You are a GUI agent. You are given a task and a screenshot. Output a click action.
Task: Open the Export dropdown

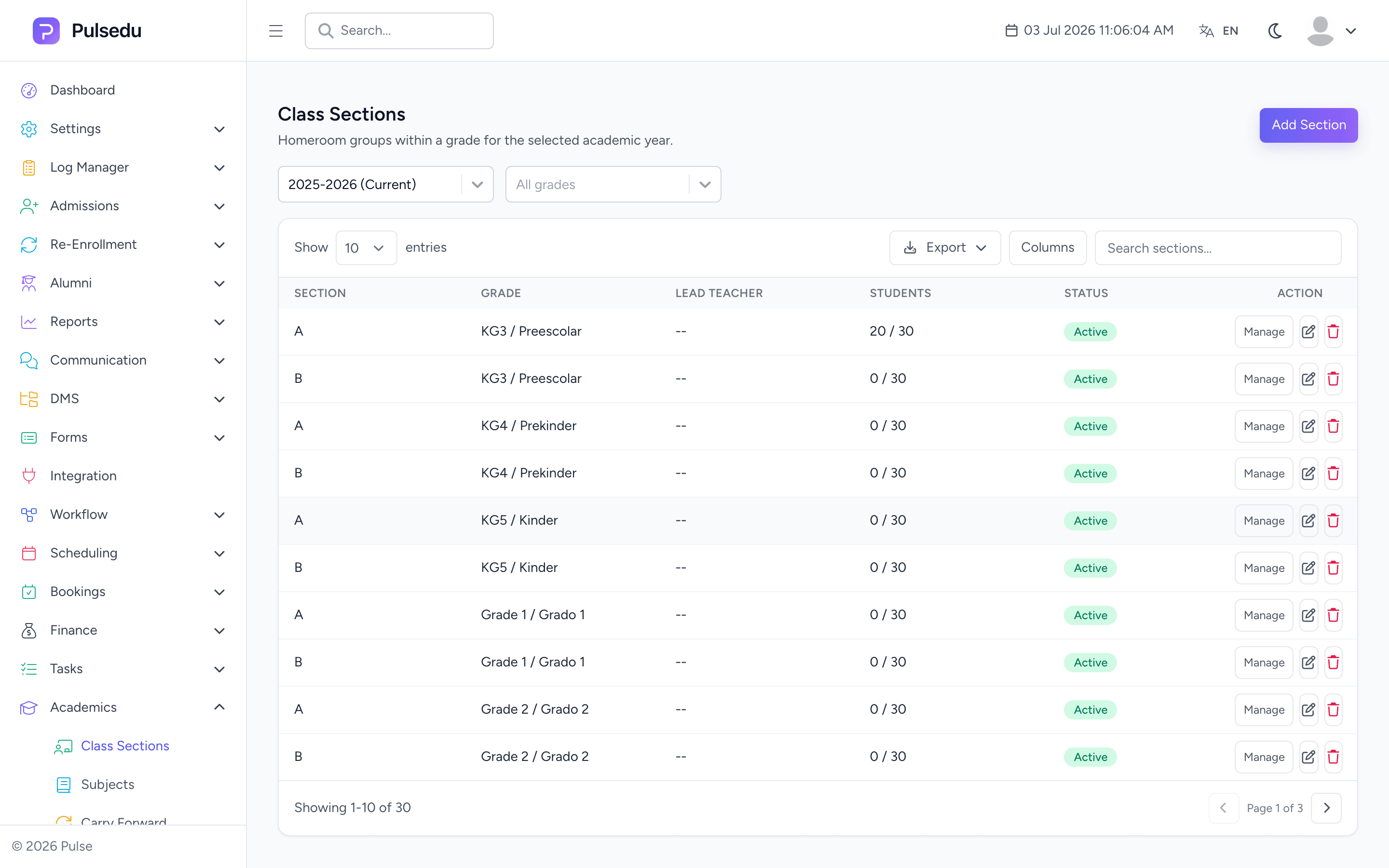(x=945, y=247)
